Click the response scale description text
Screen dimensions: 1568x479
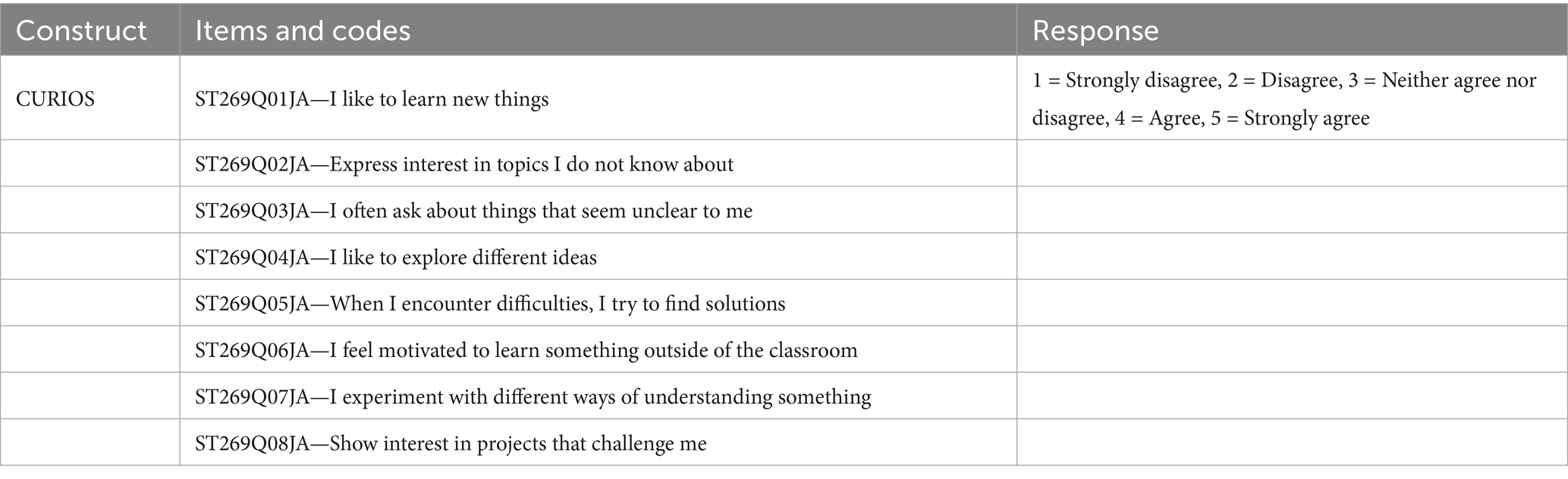point(1282,99)
